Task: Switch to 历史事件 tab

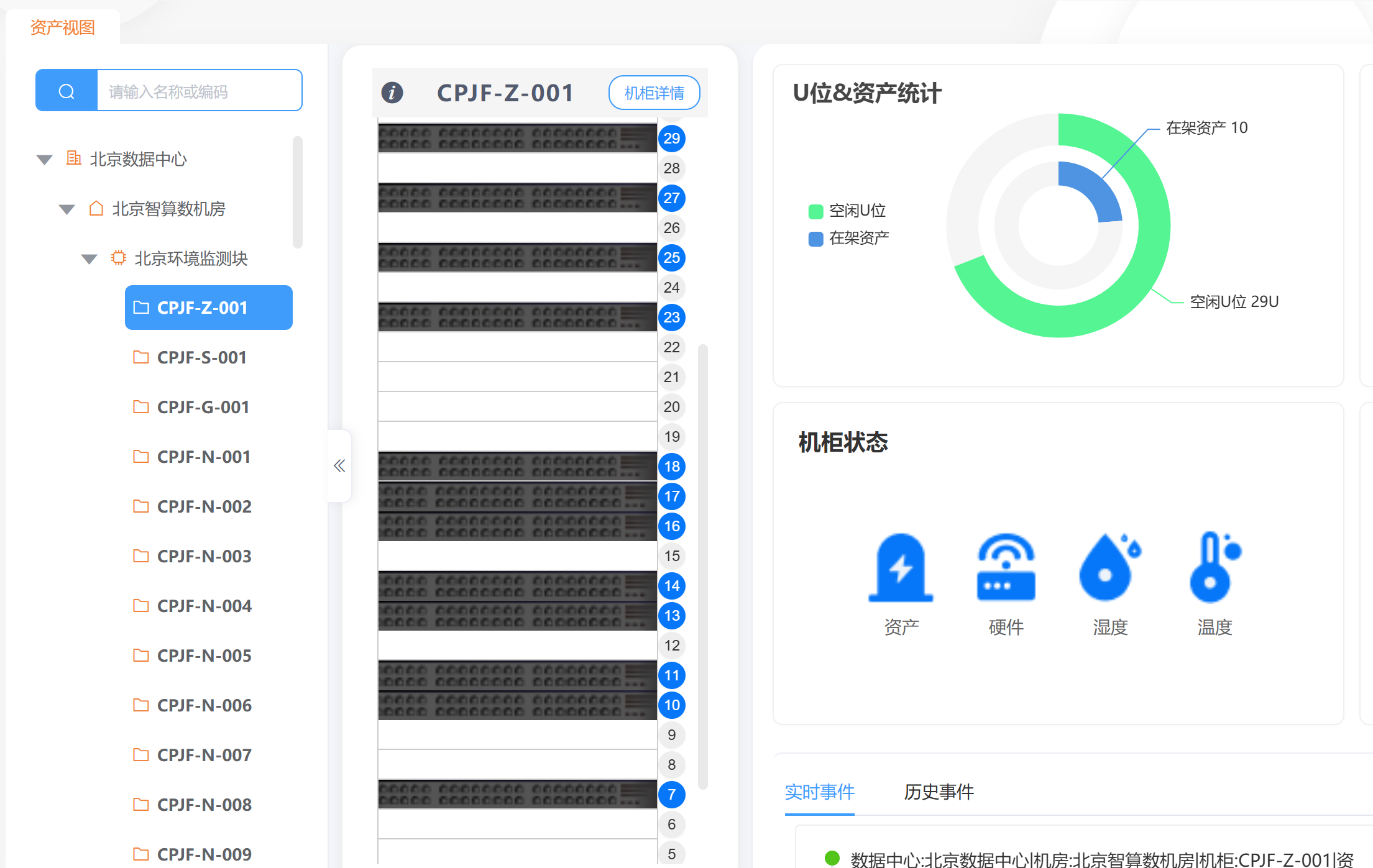Action: (x=939, y=792)
